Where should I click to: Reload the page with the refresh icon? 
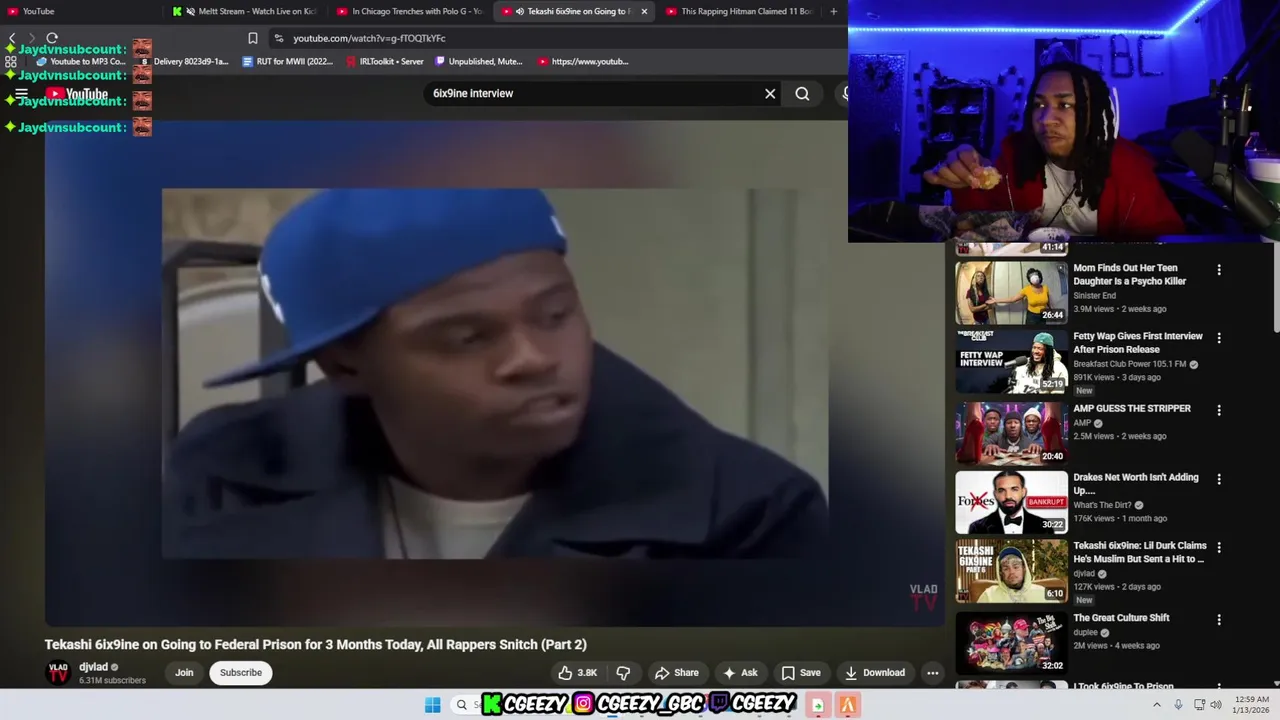tap(52, 38)
